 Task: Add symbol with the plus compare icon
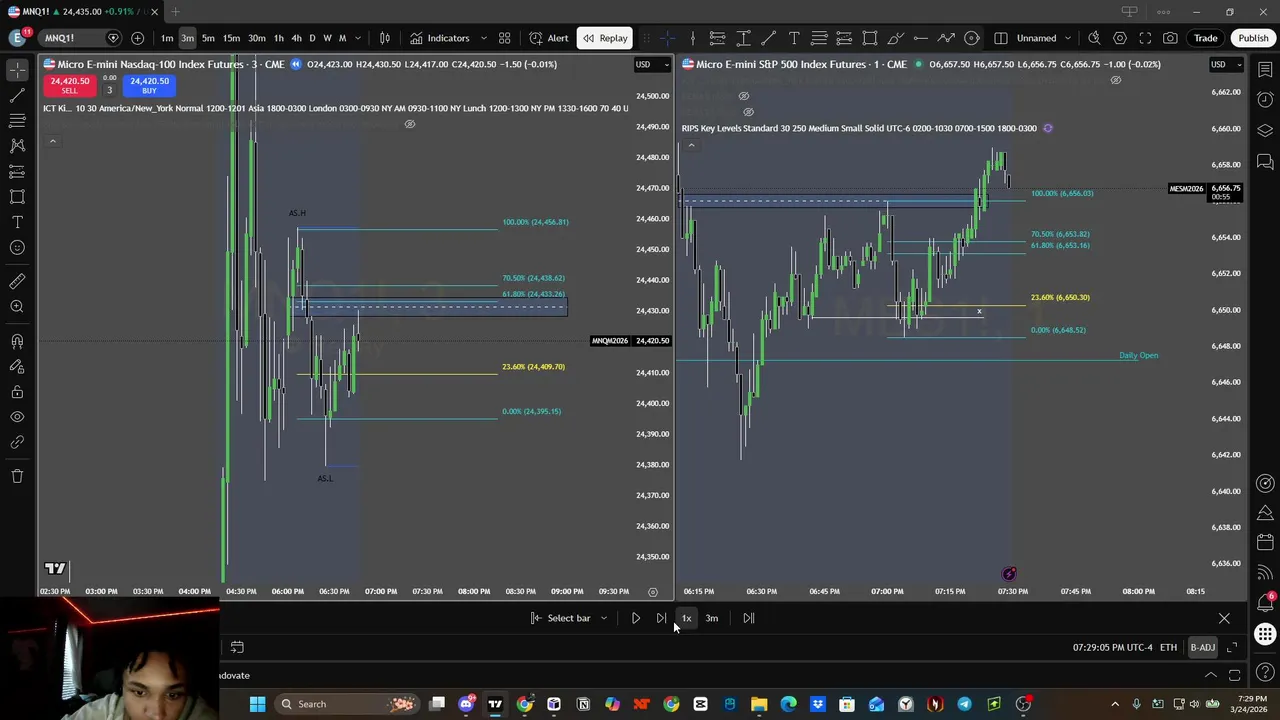tap(137, 38)
